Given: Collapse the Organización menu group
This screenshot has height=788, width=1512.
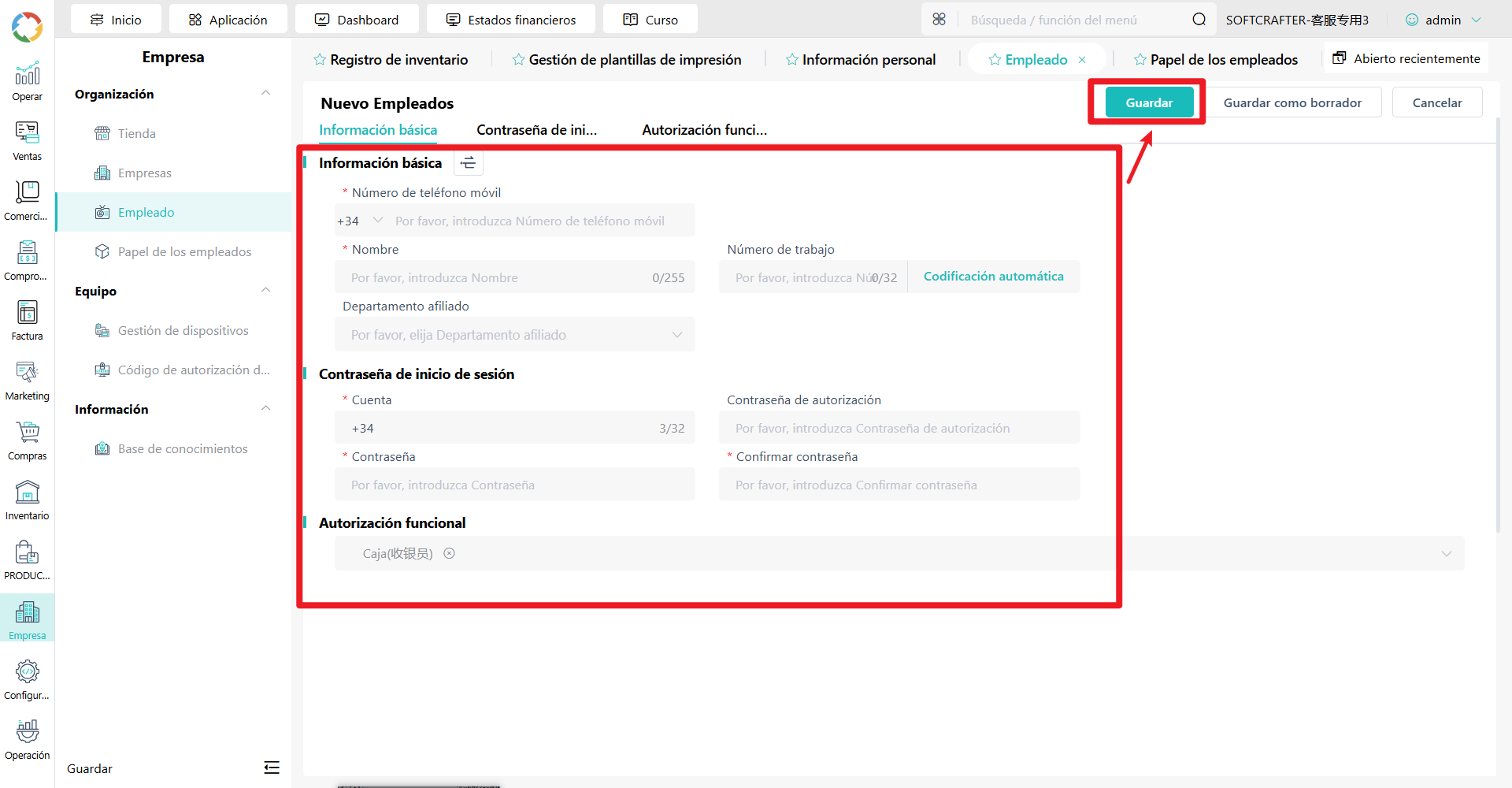Looking at the screenshot, I should click(x=266, y=94).
